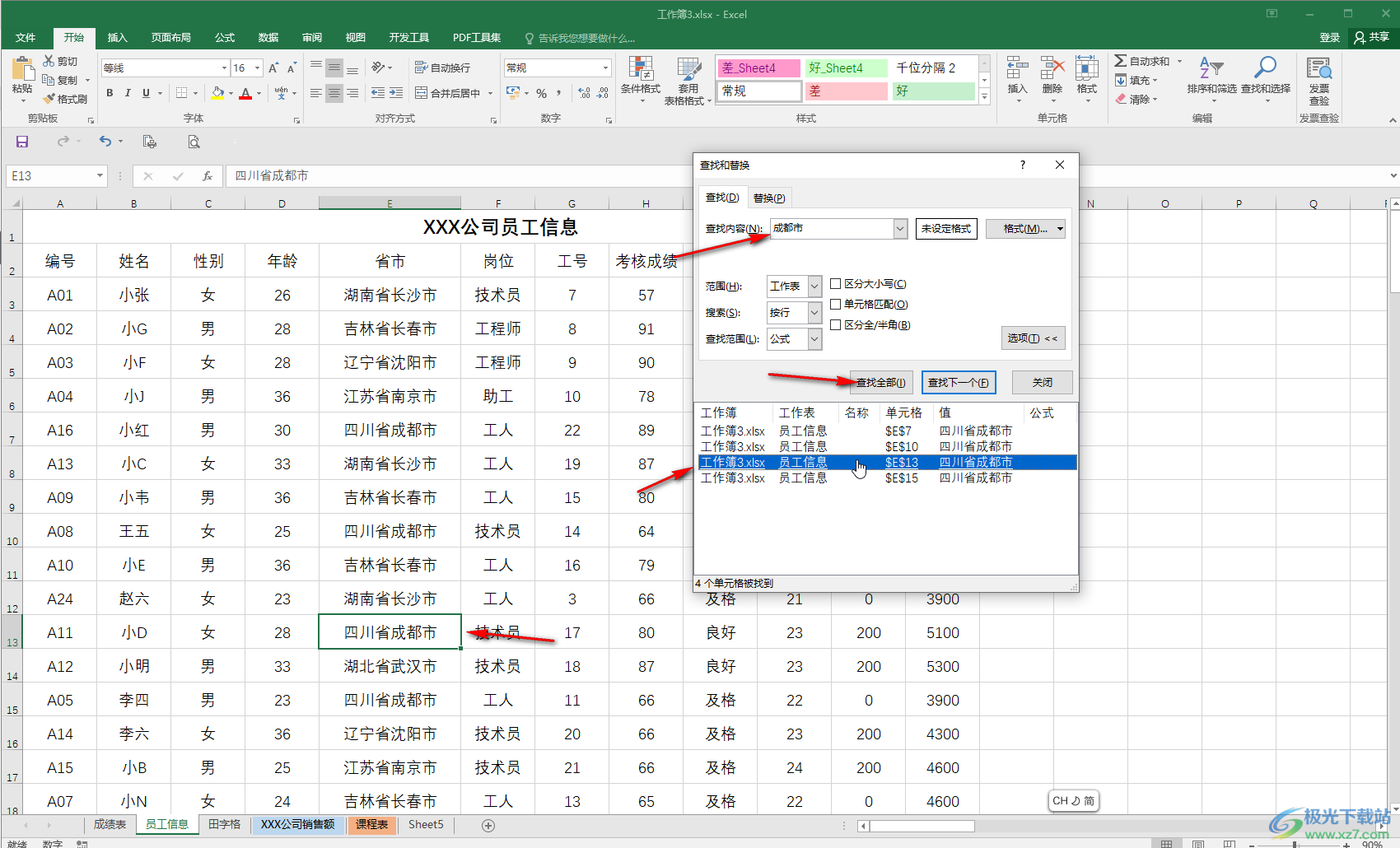Click the Close (关闭) button in dialog
This screenshot has width=1400, height=848.
coord(1043,382)
